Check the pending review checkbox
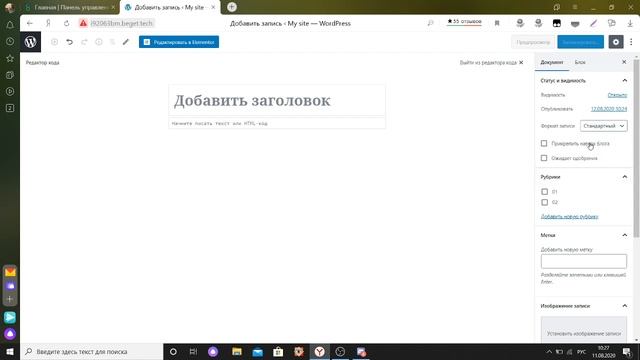Viewport: 640px width, 360px height. (544, 158)
